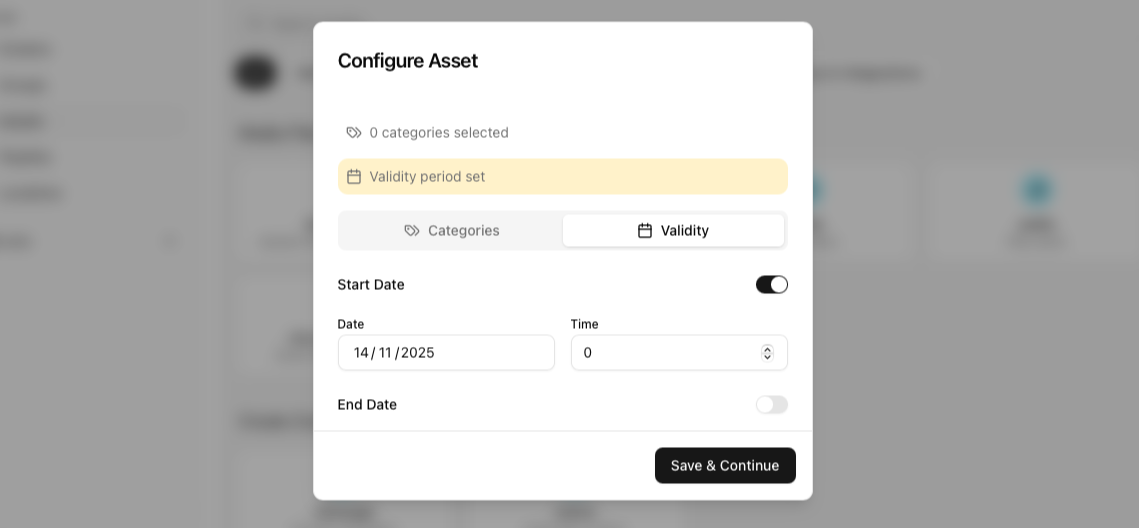
Task: Select the month segment of the Date field
Action: [385, 353]
